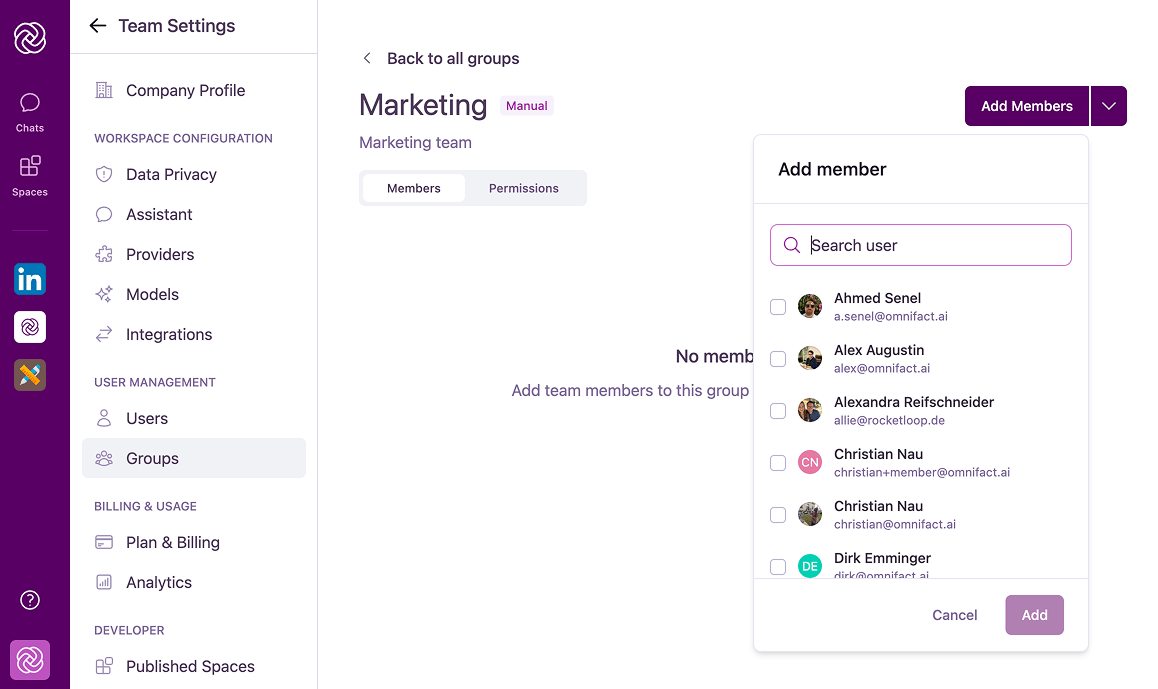Click the Marketing team description text

(x=415, y=143)
